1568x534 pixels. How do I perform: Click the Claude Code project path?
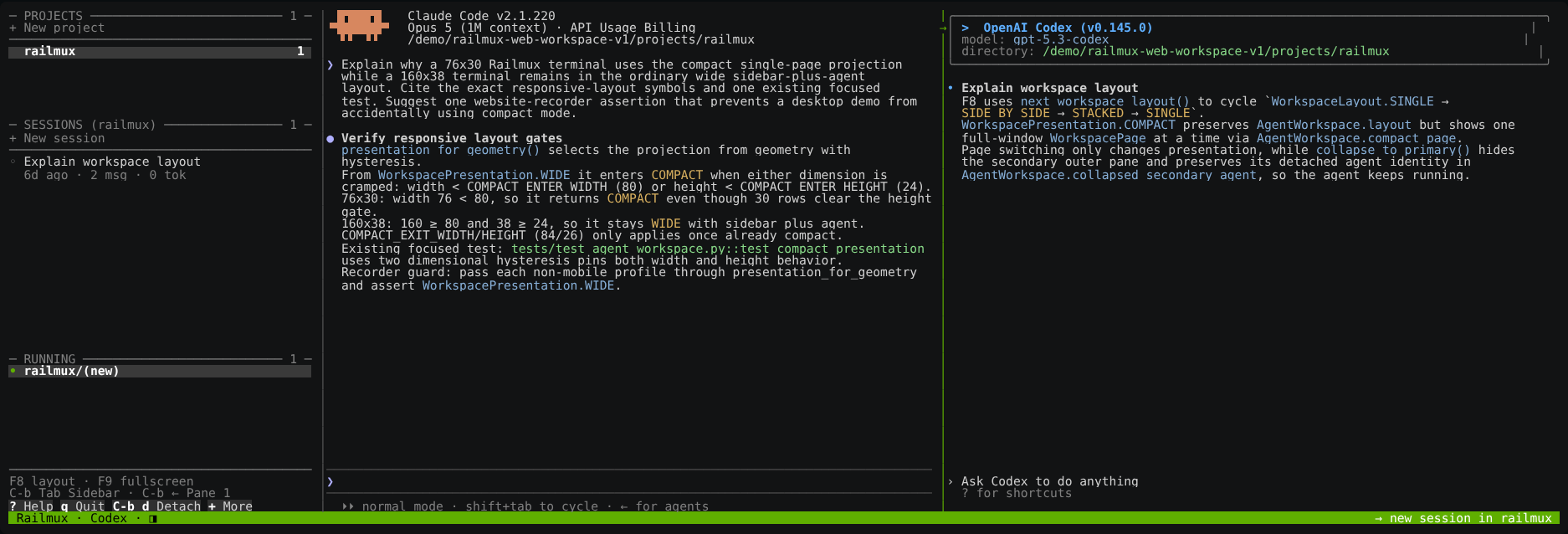point(581,39)
